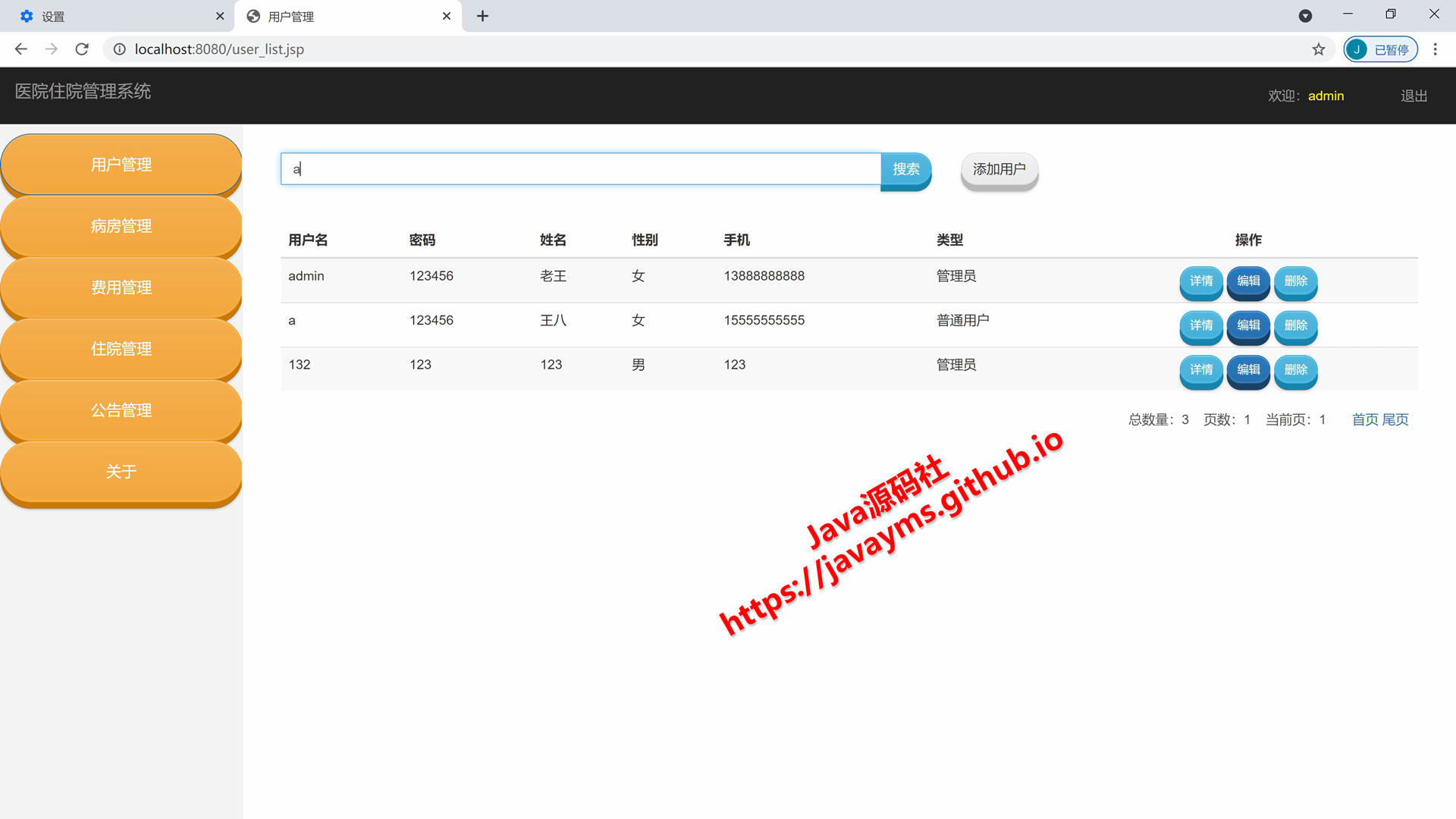
Task: Click 删除 for user admin
Action: [x=1296, y=281]
